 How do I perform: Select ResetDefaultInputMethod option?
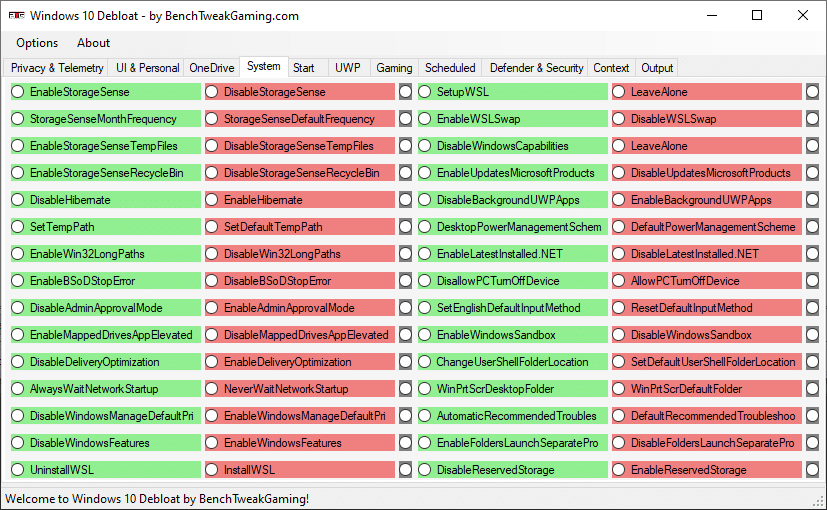pos(707,307)
